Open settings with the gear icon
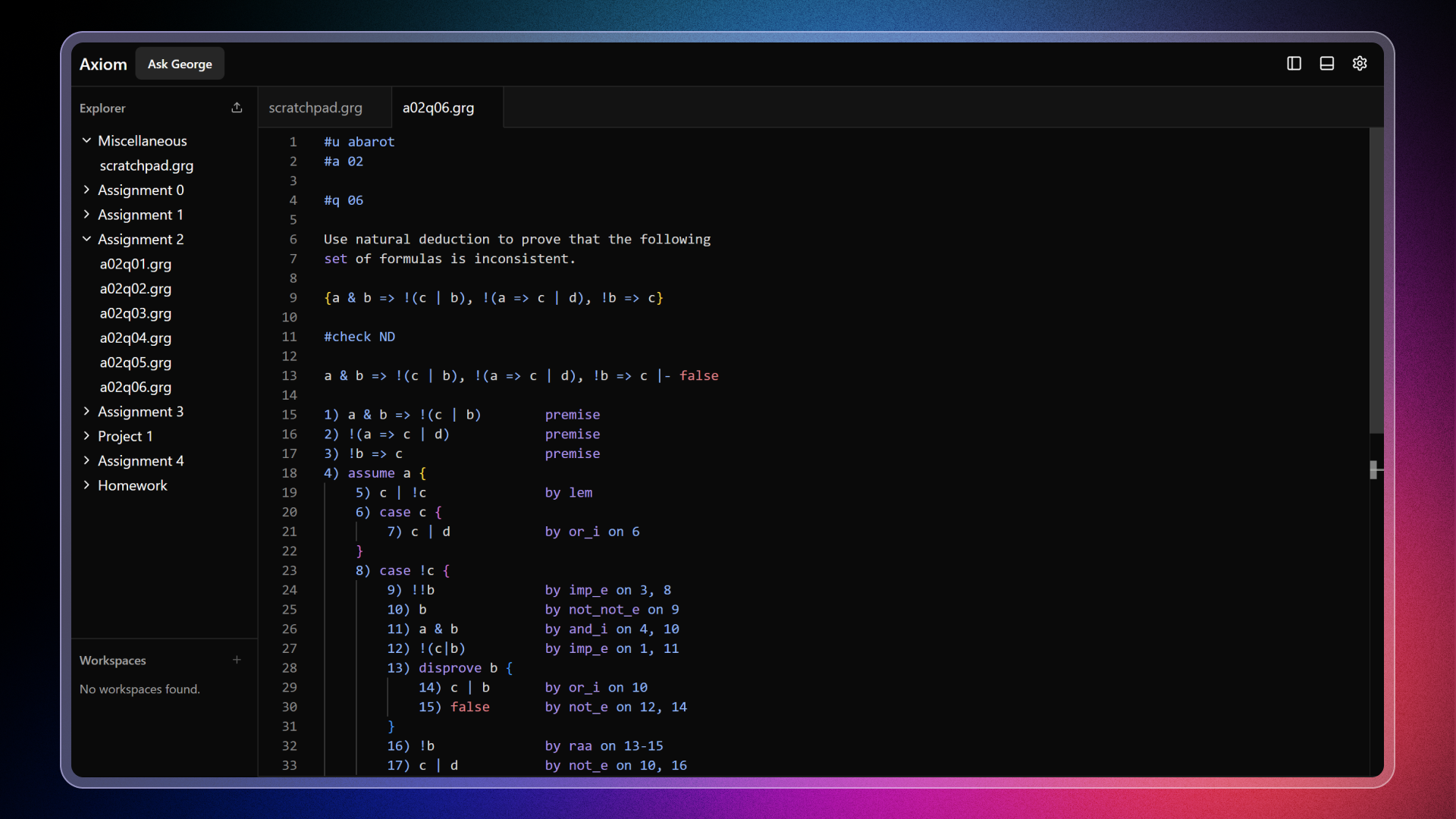Viewport: 1456px width, 819px height. pos(1360,63)
